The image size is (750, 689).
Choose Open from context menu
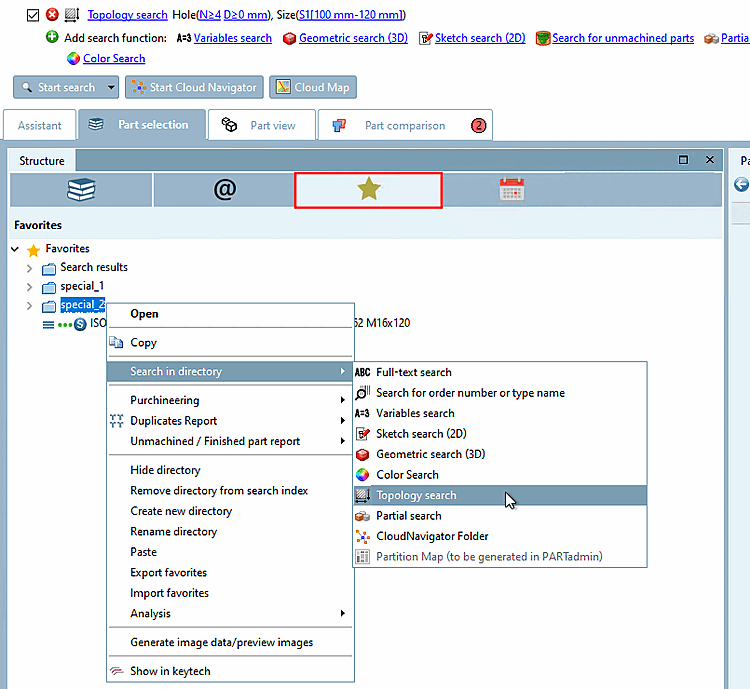230,314
